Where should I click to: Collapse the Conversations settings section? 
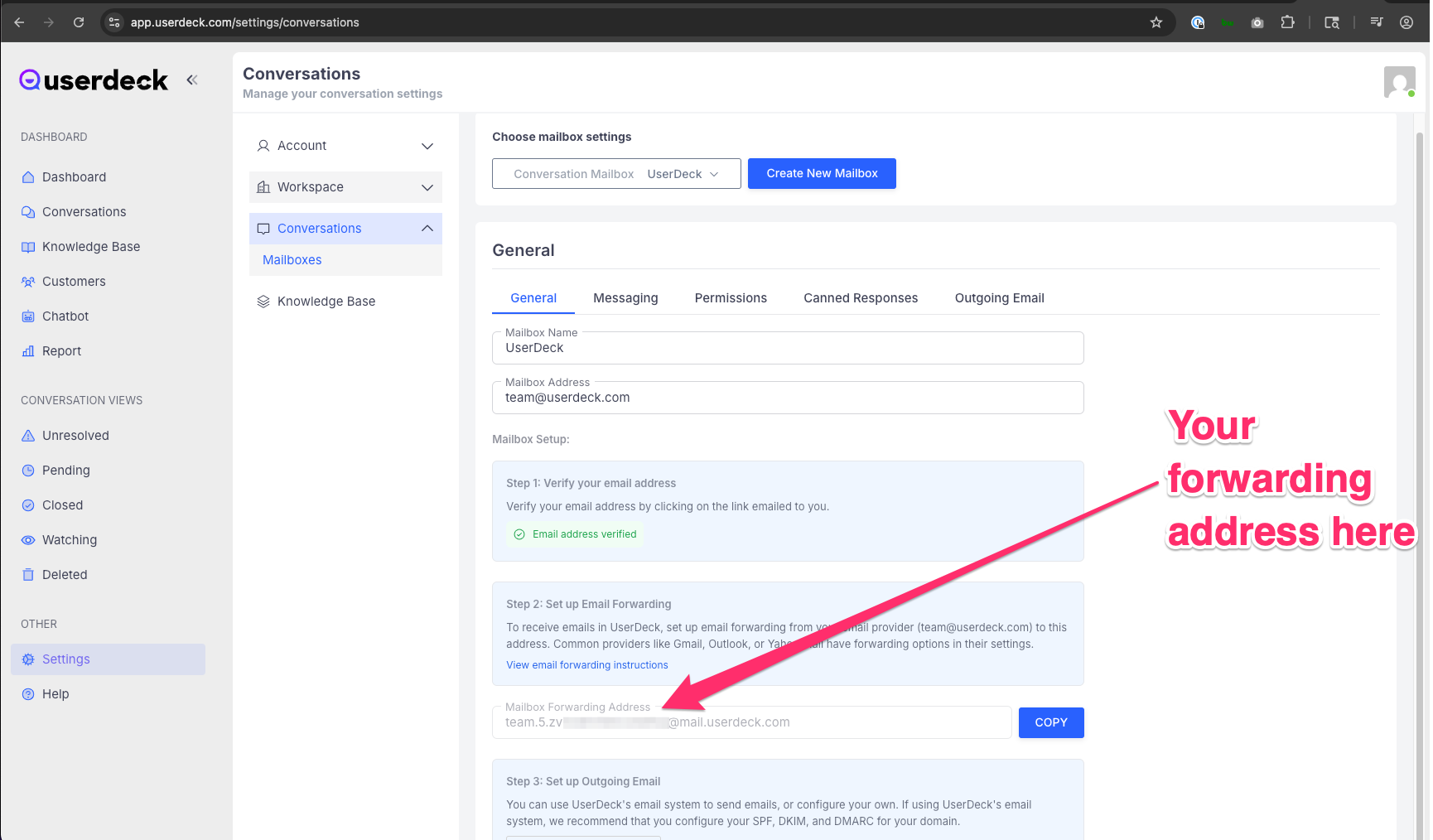pyautogui.click(x=345, y=229)
